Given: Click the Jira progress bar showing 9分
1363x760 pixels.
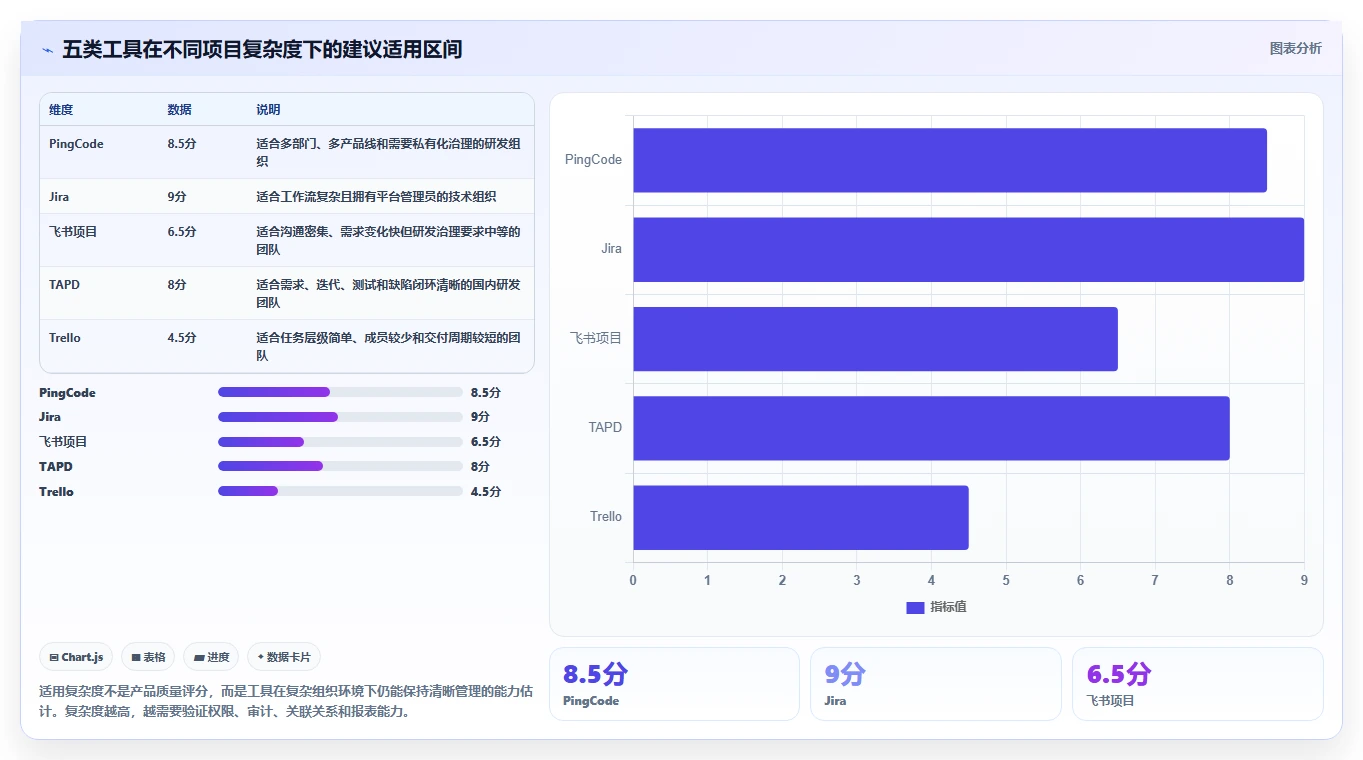Looking at the screenshot, I should 340,417.
